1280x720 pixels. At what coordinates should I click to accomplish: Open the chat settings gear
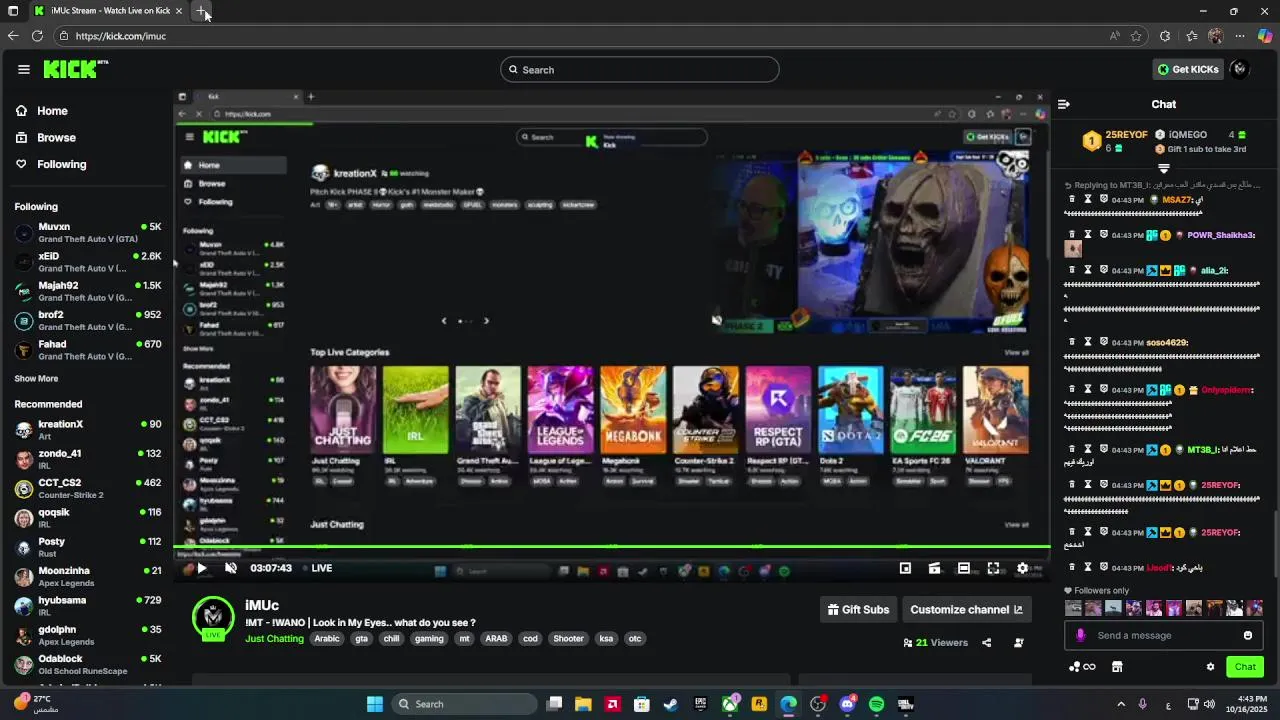point(1210,667)
